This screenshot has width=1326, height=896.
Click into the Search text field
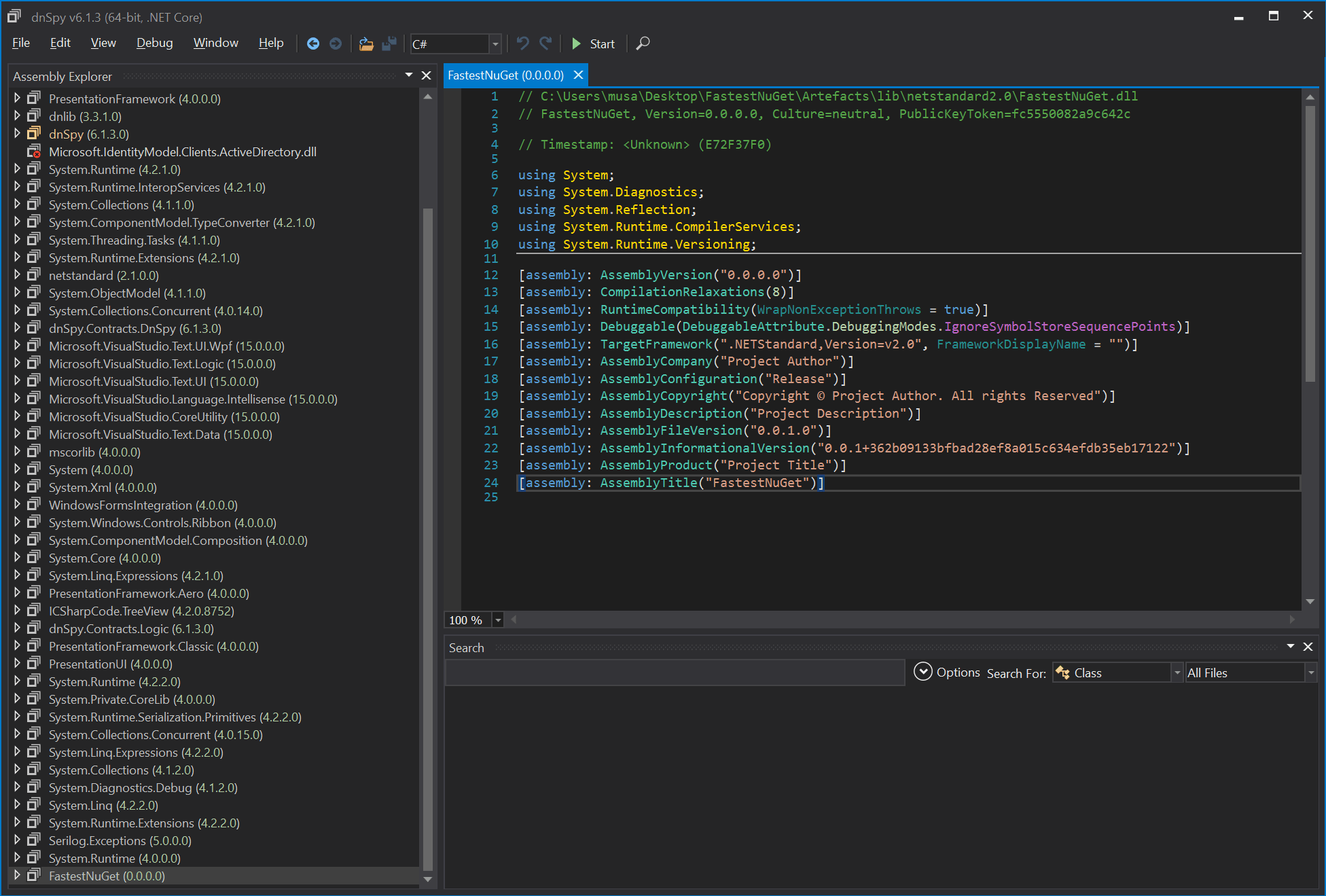674,673
